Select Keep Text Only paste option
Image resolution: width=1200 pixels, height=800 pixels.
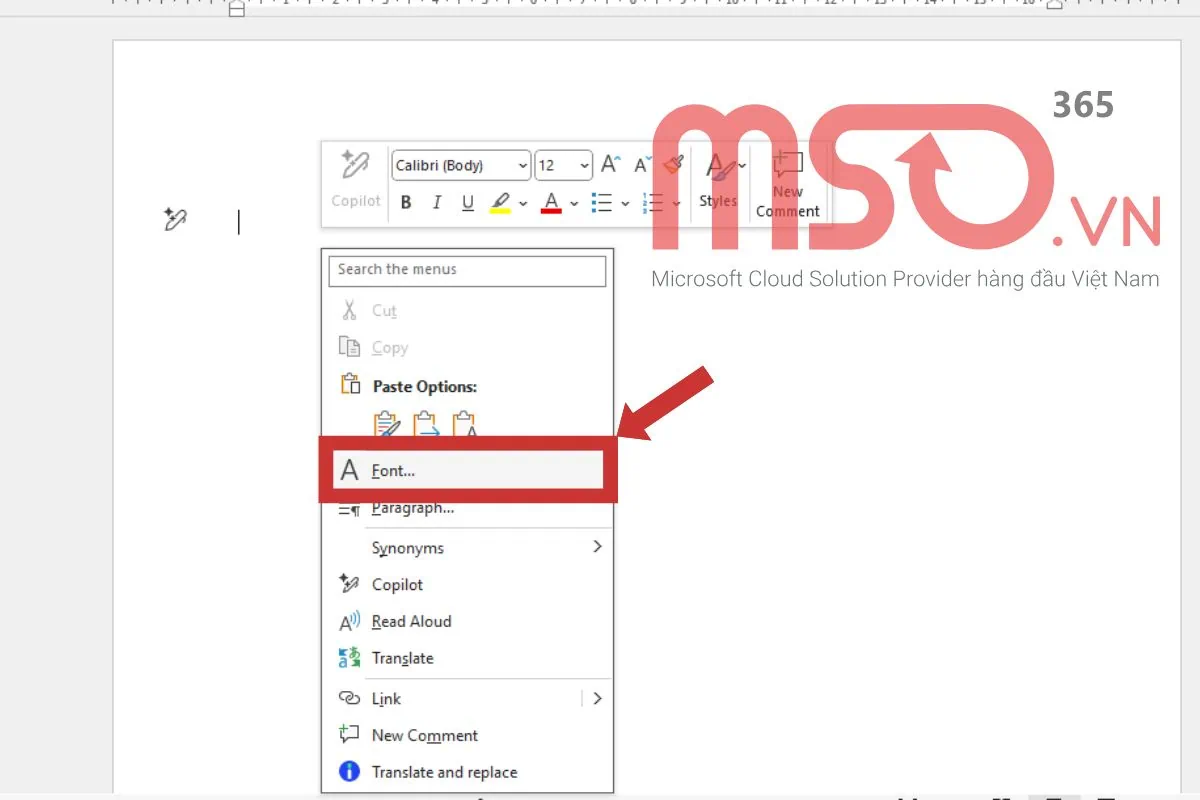coord(464,425)
